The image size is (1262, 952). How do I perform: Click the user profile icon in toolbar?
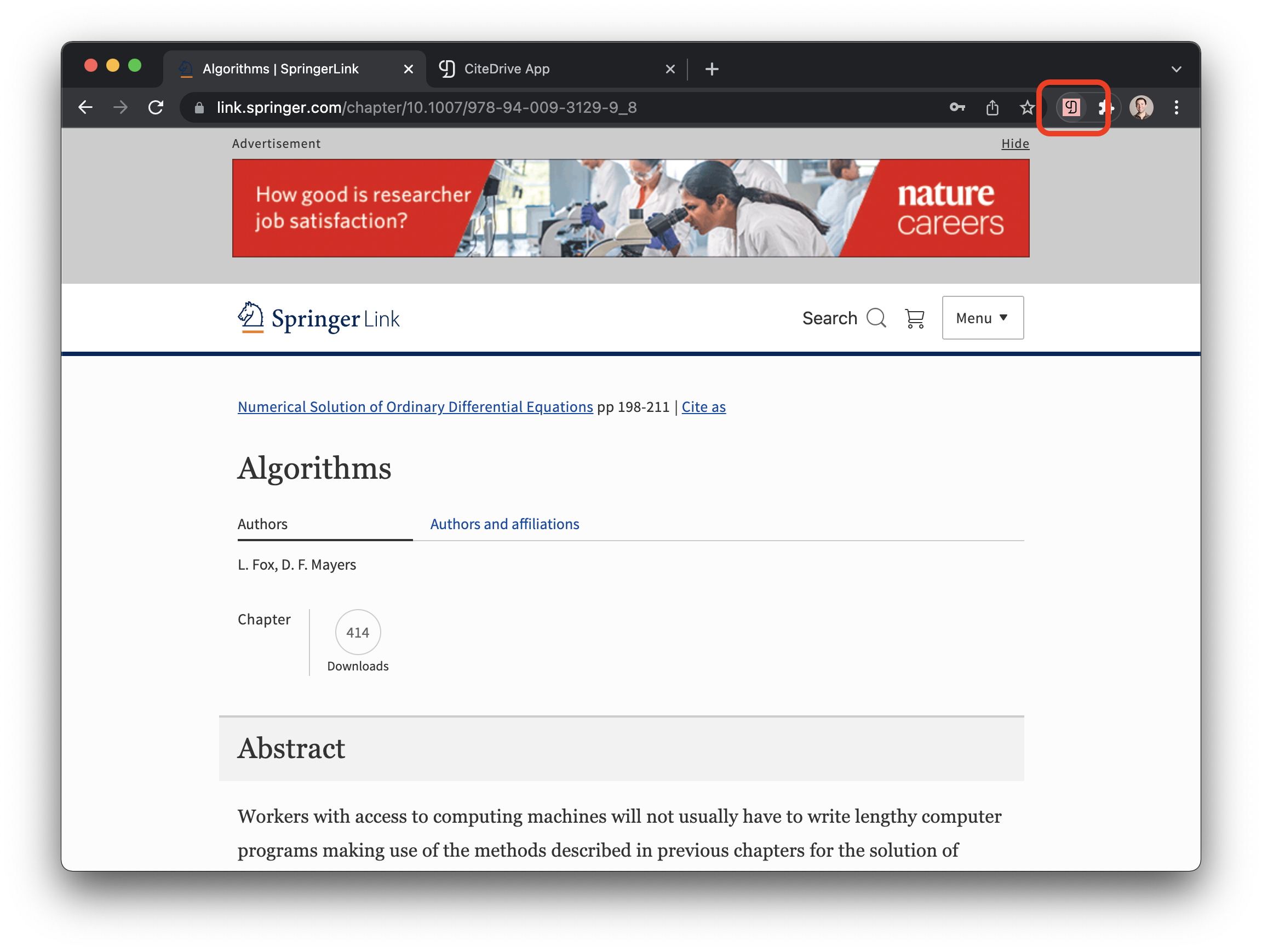1140,108
